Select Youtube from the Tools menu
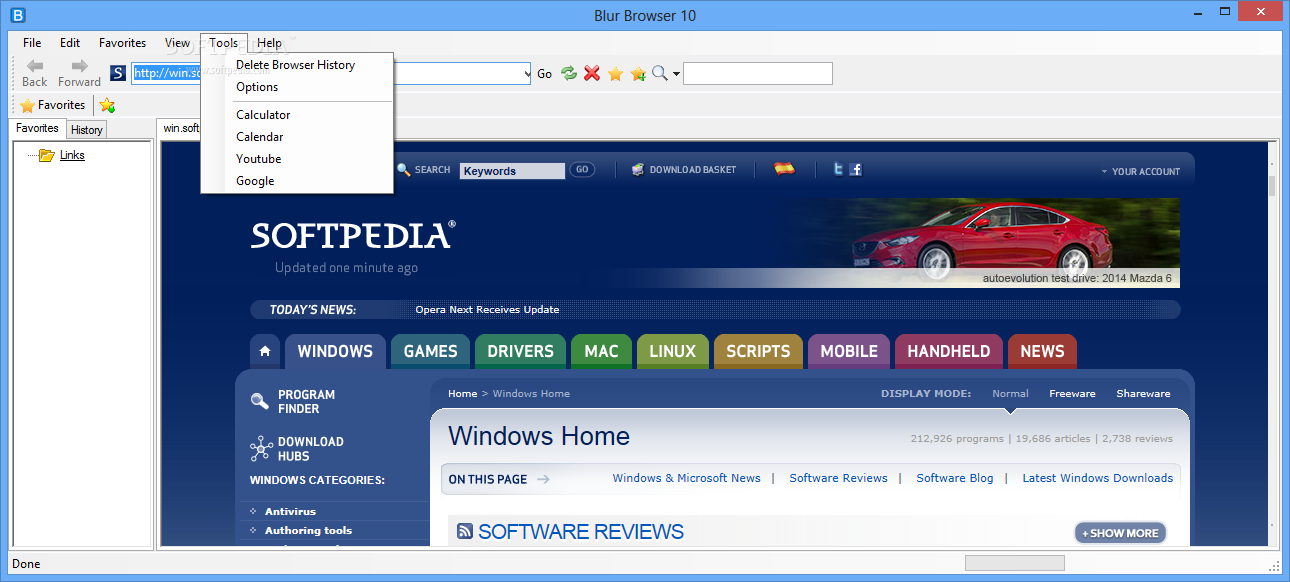Viewport: 1290px width, 582px height. pyautogui.click(x=297, y=159)
